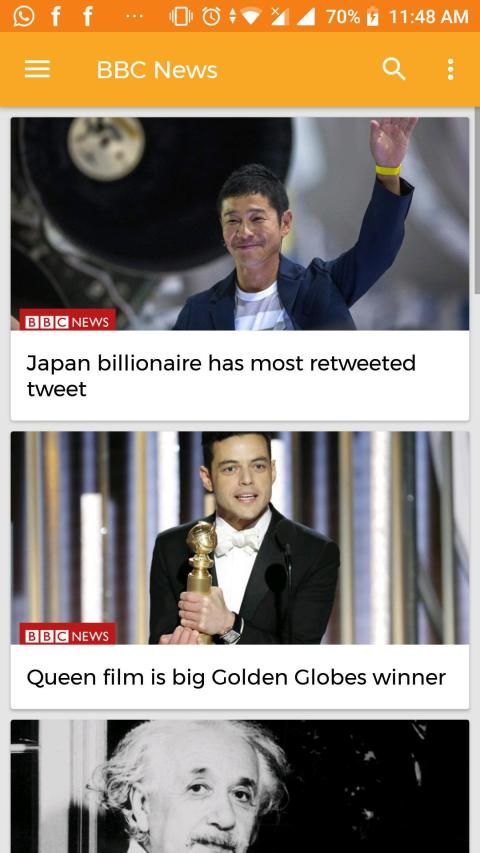Tap the alarm clock status icon
The height and width of the screenshot is (853, 480).
click(211, 16)
